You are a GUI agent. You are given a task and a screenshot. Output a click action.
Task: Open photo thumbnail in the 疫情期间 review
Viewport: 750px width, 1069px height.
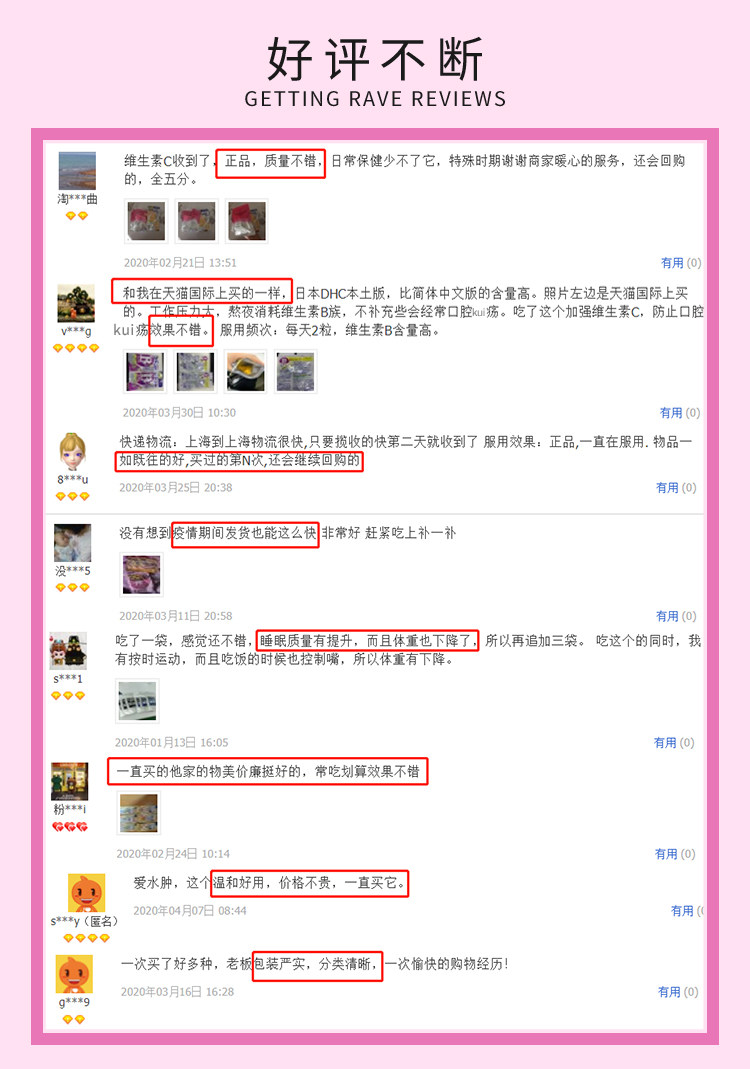[x=142, y=574]
